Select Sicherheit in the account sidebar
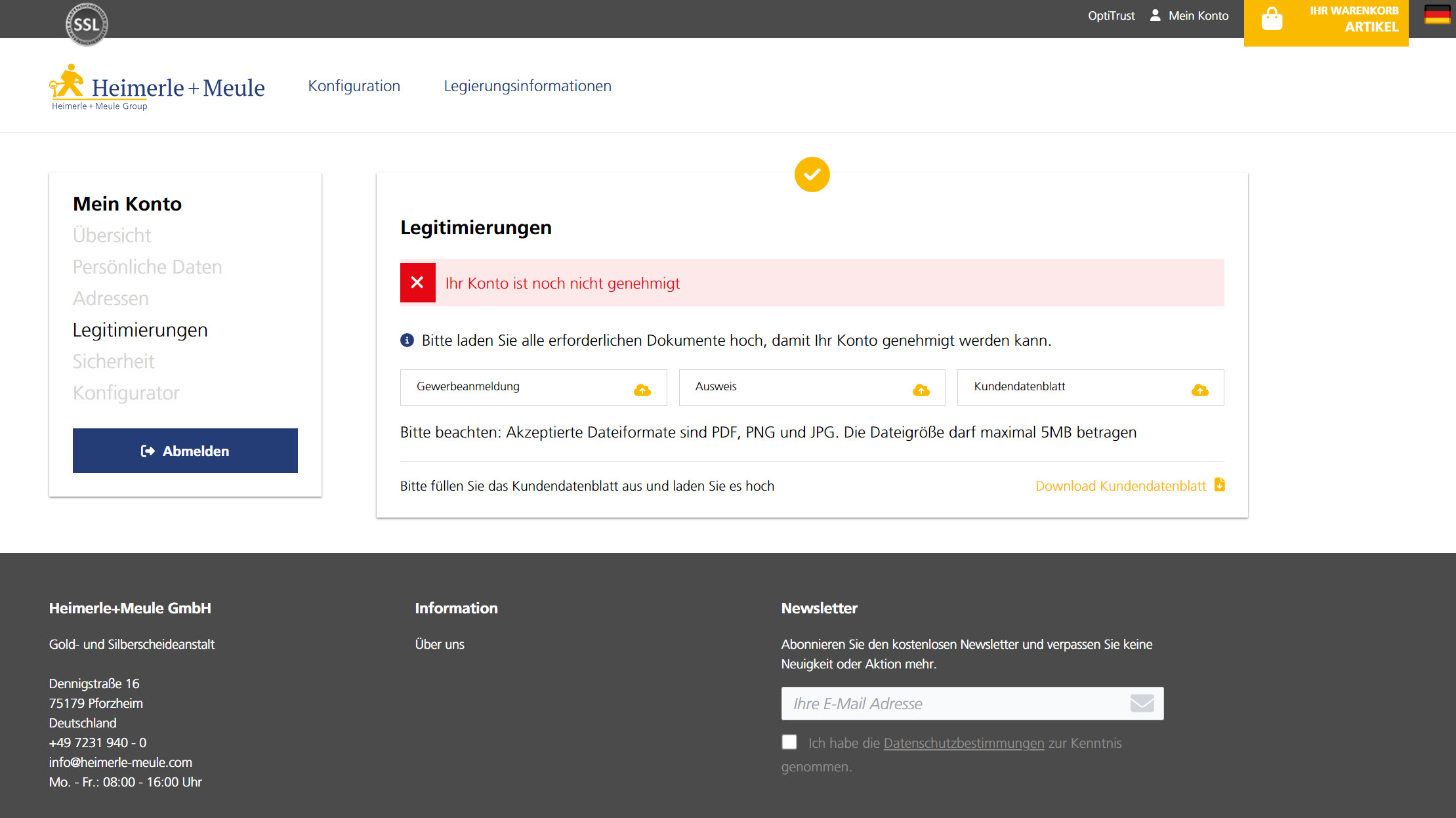This screenshot has height=818, width=1456. tap(114, 361)
